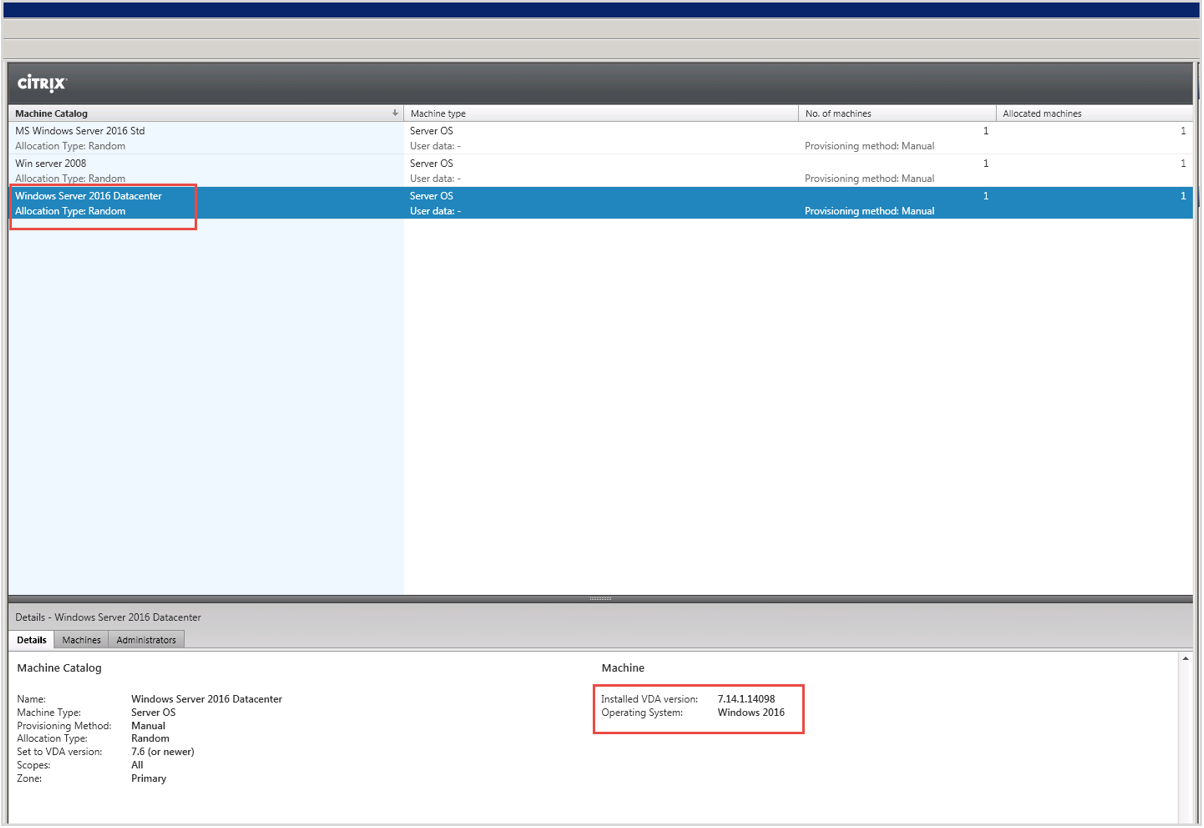Click Allocation Type: Random under MS Windows Server 2016 Std
The width and height of the screenshot is (1204, 828).
click(x=70, y=146)
